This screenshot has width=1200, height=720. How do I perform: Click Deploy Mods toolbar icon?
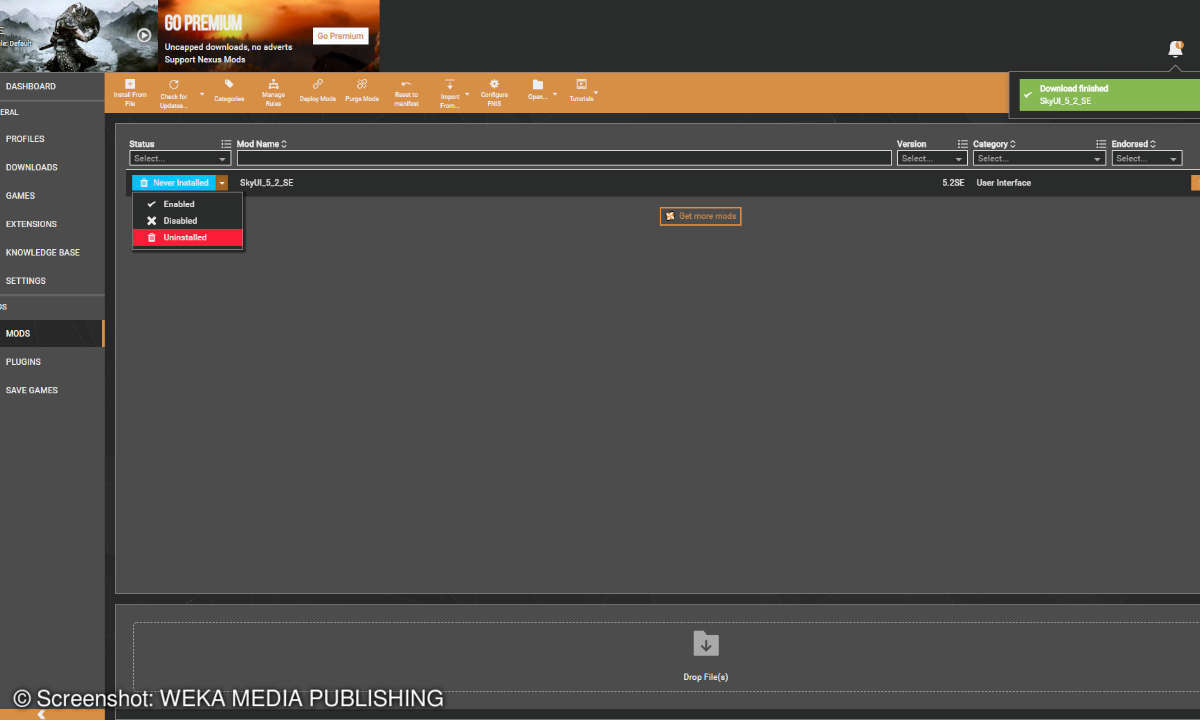[x=318, y=85]
